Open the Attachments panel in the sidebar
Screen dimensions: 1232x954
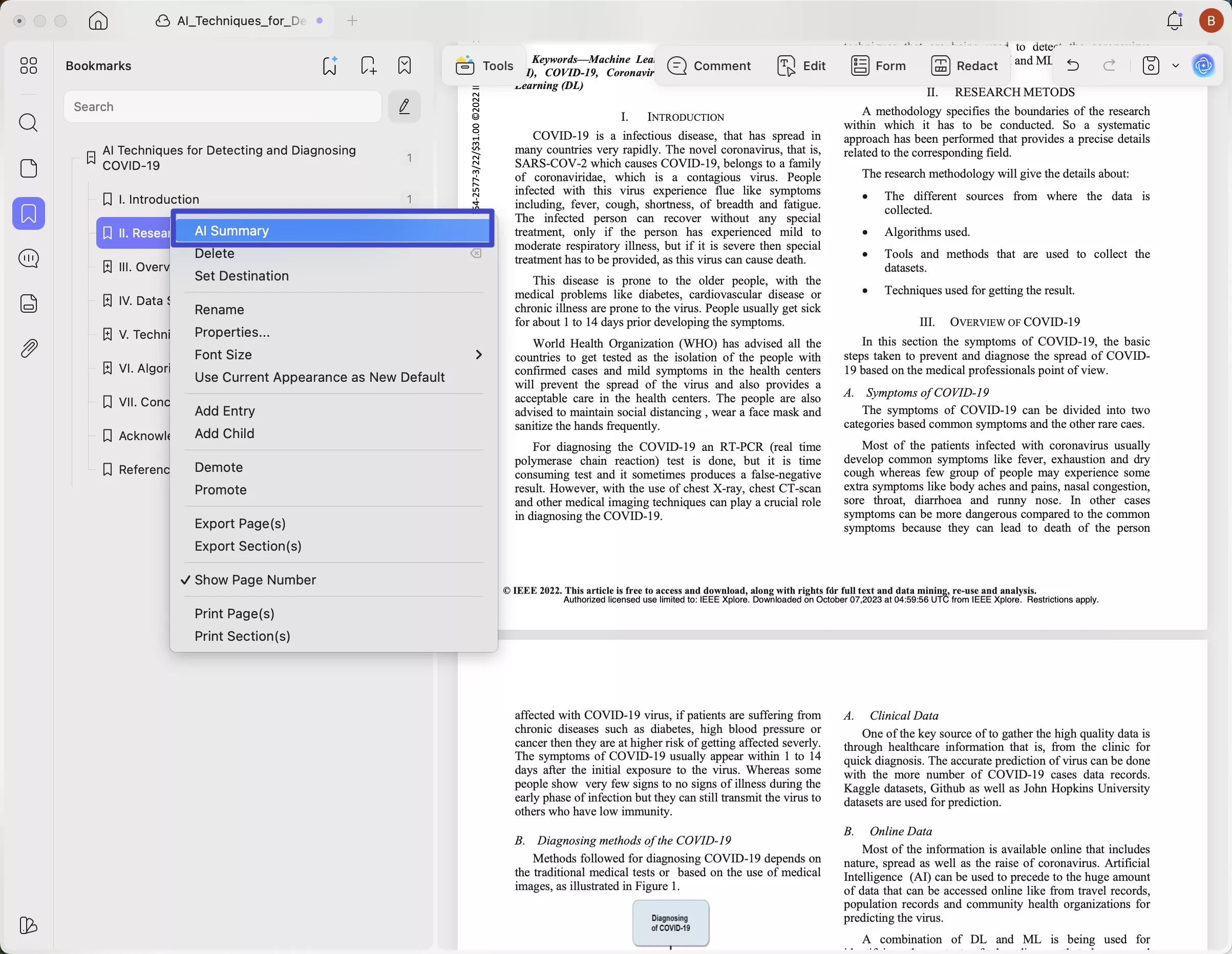[28, 348]
